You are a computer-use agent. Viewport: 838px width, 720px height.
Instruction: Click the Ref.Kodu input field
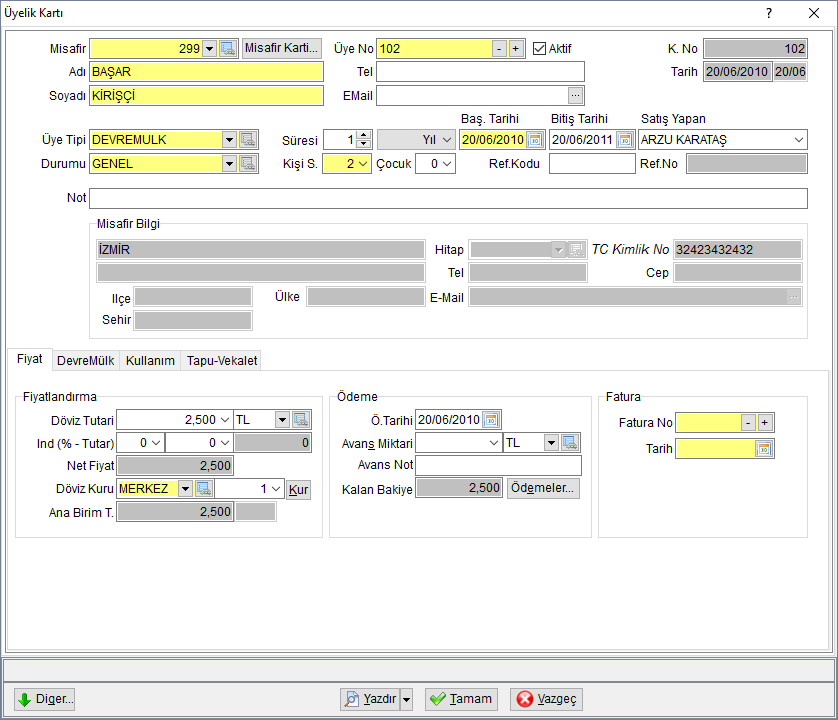592,164
